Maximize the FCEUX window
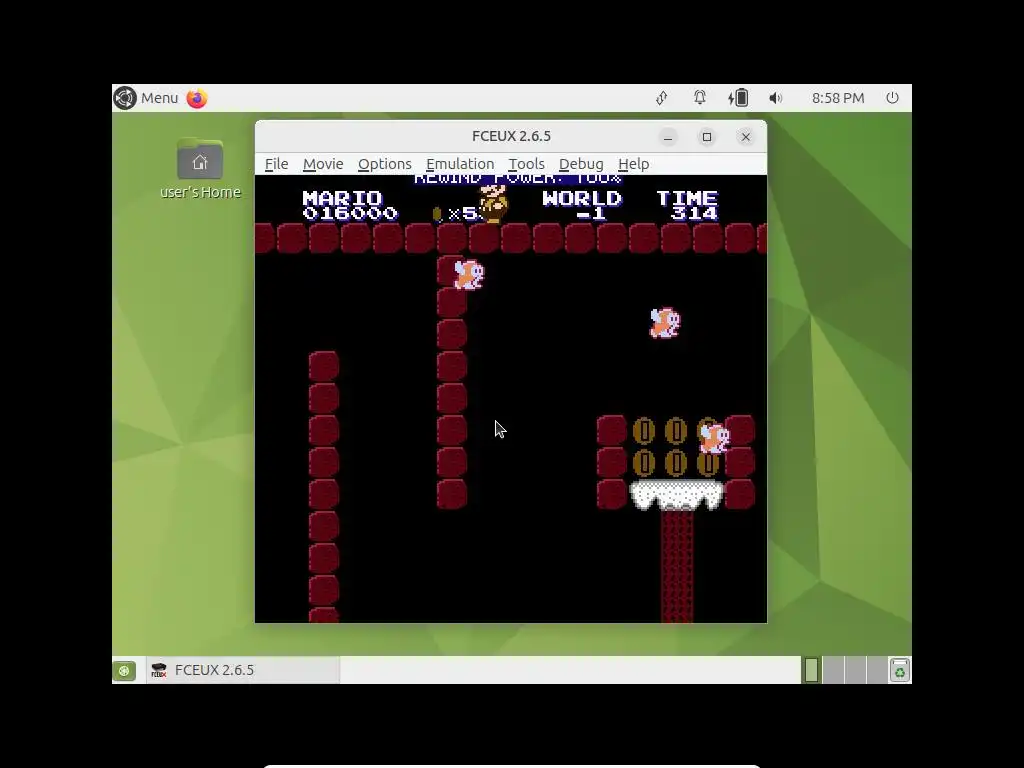 pyautogui.click(x=707, y=137)
